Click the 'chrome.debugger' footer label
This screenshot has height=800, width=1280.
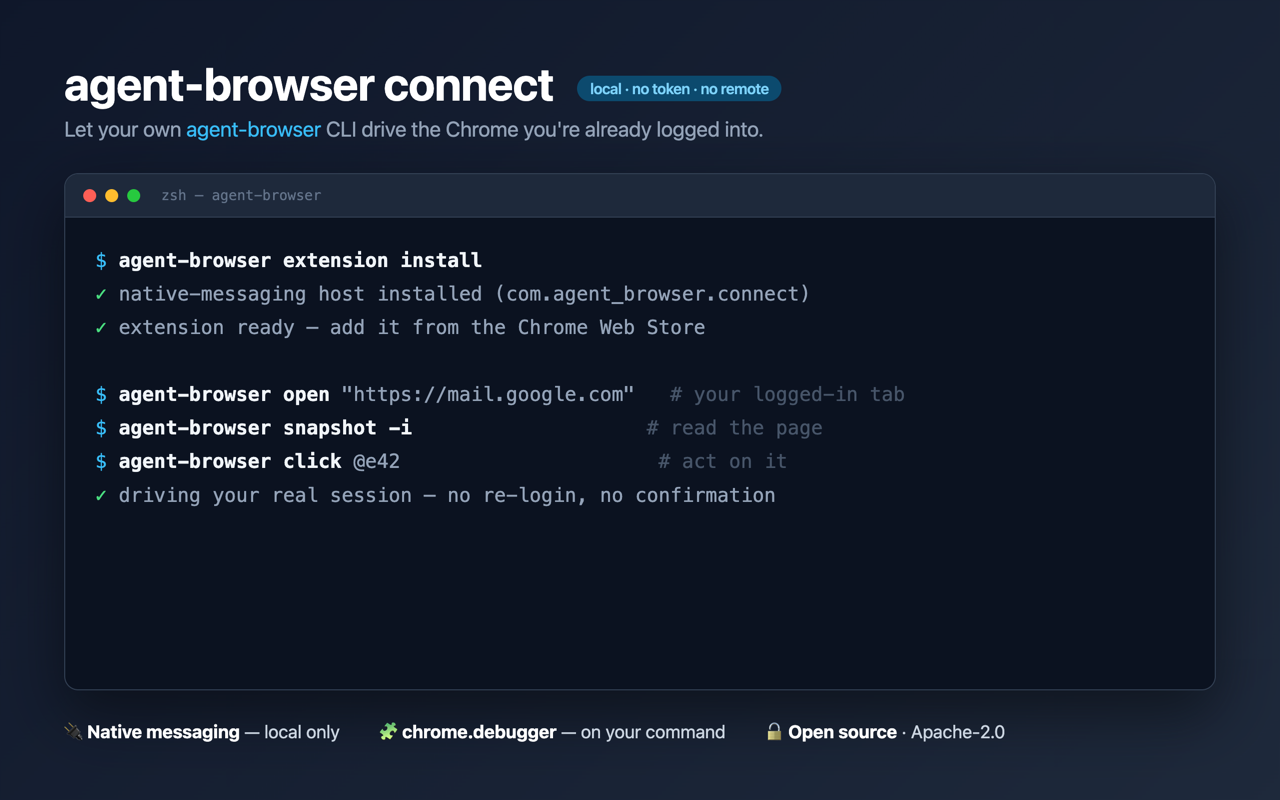coord(479,732)
